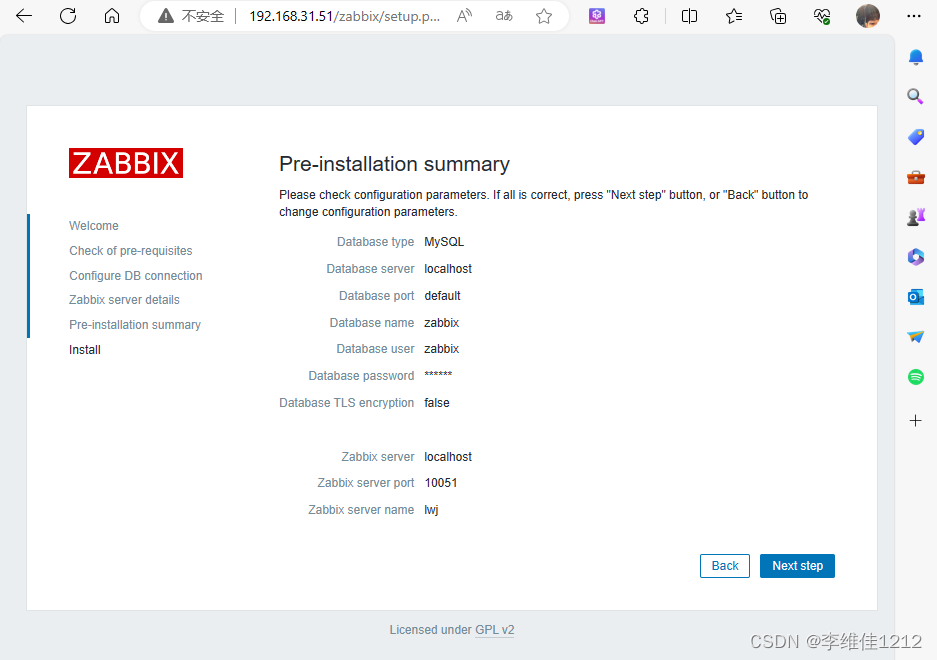The image size is (937, 660).
Task: Open the browser home page icon
Action: click(112, 16)
